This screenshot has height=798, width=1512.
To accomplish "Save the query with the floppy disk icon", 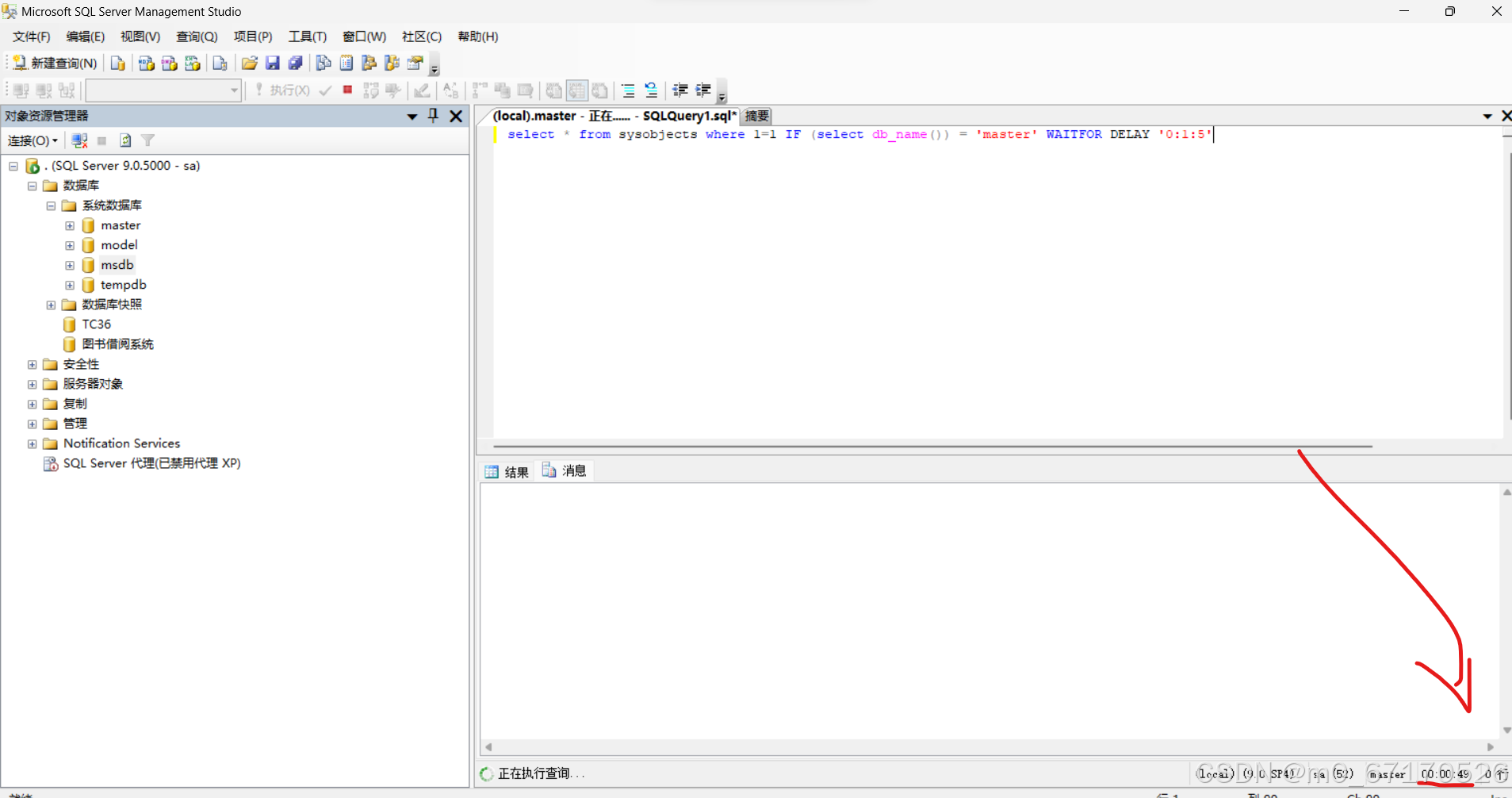I will click(x=272, y=63).
